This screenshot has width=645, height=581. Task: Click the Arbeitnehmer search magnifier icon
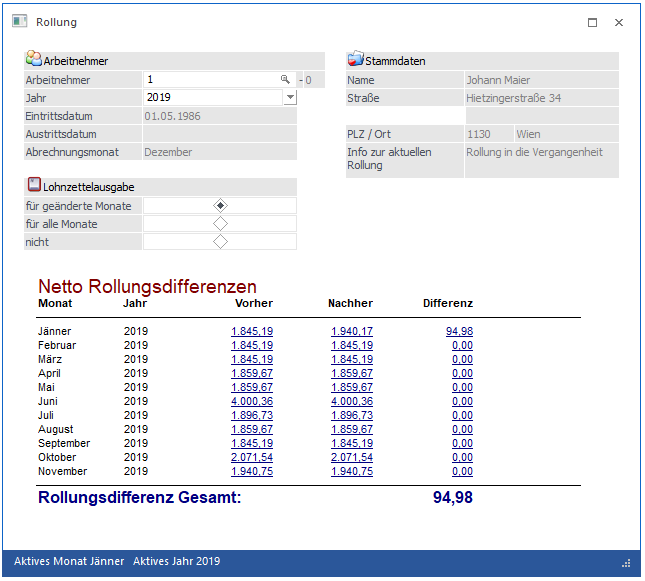285,79
